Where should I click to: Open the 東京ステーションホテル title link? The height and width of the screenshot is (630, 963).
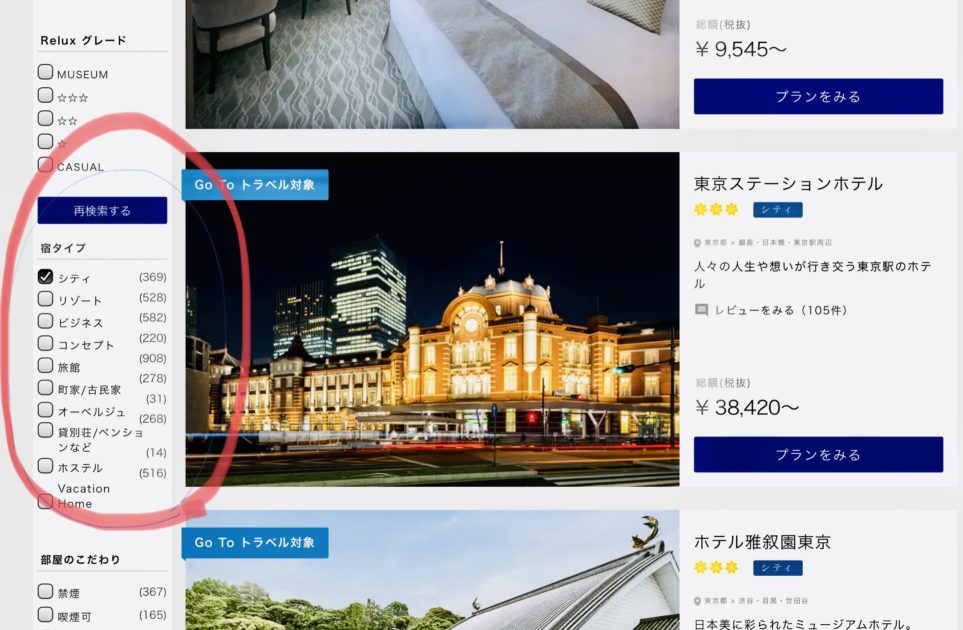789,184
